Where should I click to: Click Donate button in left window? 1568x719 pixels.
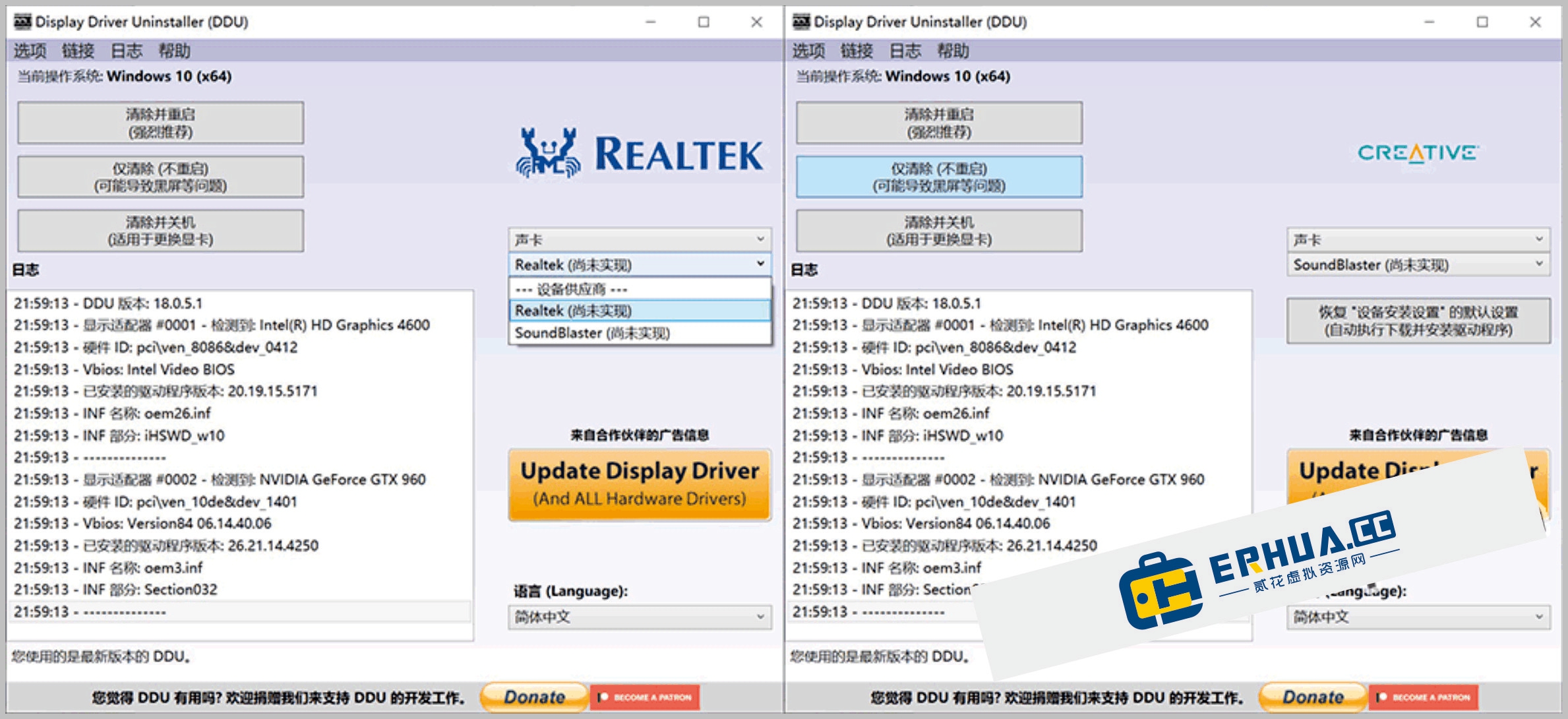[534, 697]
